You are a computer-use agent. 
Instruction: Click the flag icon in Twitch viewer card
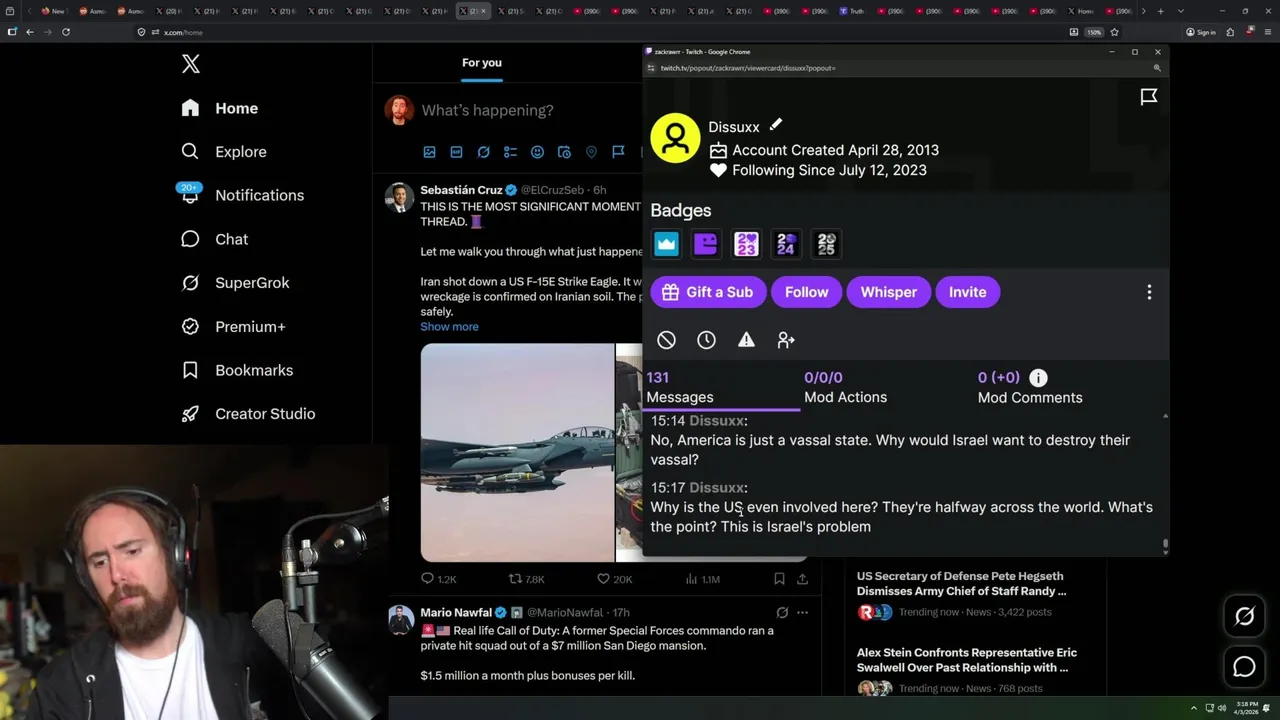point(1149,97)
